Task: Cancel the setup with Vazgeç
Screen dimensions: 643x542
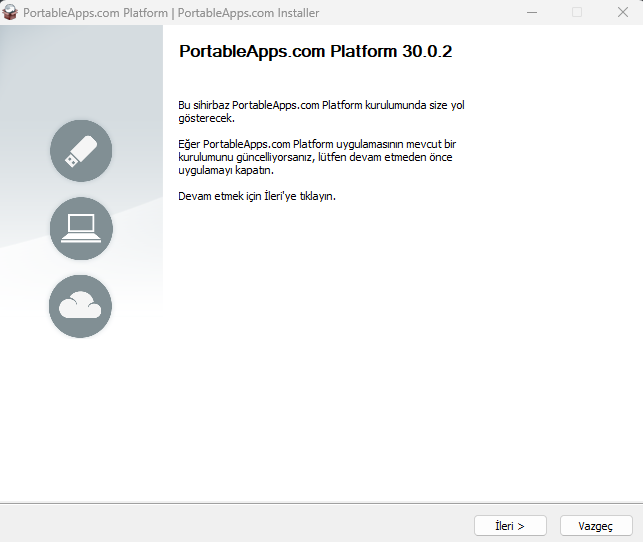Action: point(596,526)
